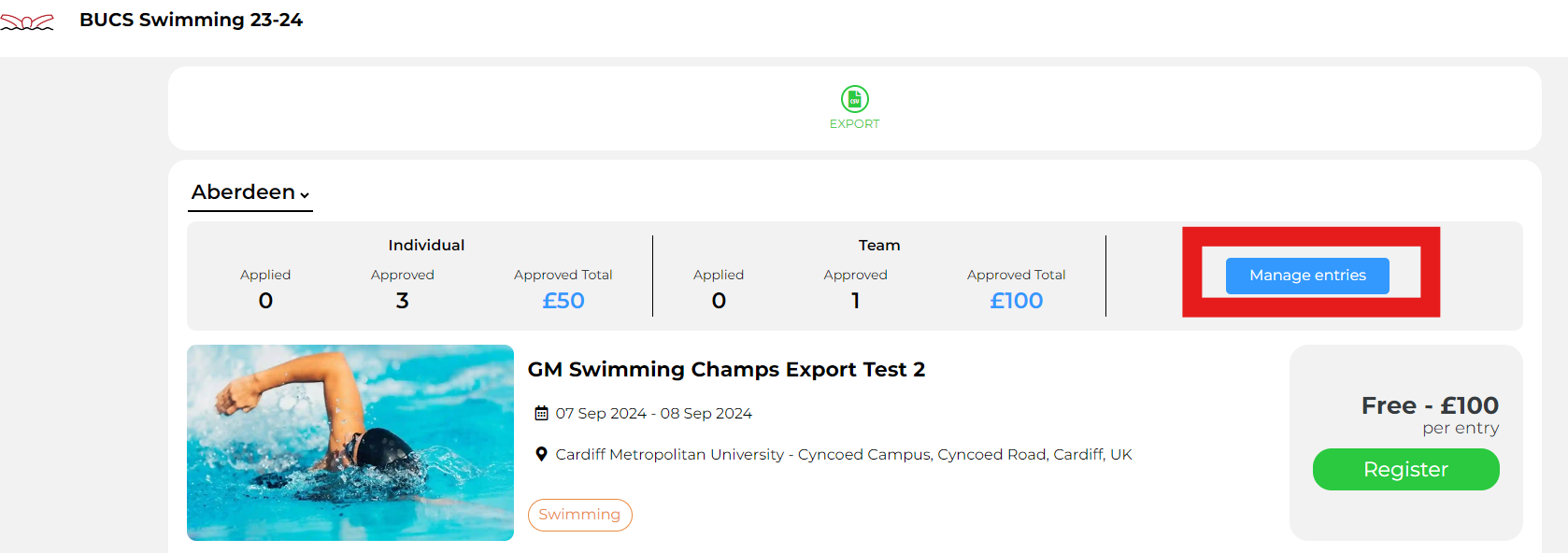This screenshot has width=1568, height=553.
Task: Click Manage entries button
Action: click(1307, 276)
